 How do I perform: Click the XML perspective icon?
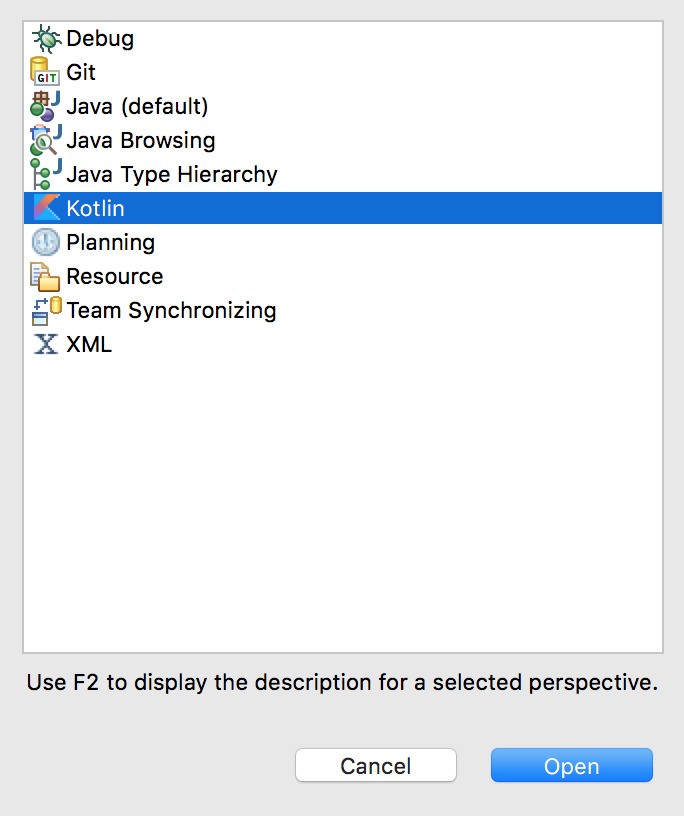click(x=45, y=344)
